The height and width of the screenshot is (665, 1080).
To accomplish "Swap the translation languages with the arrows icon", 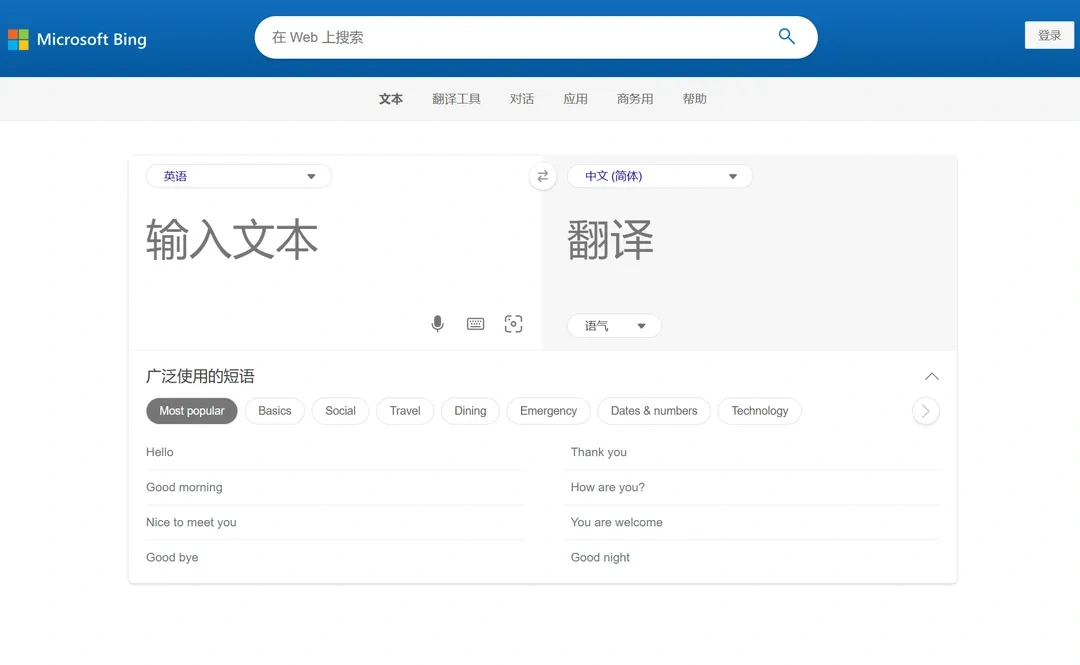I will pyautogui.click(x=542, y=176).
